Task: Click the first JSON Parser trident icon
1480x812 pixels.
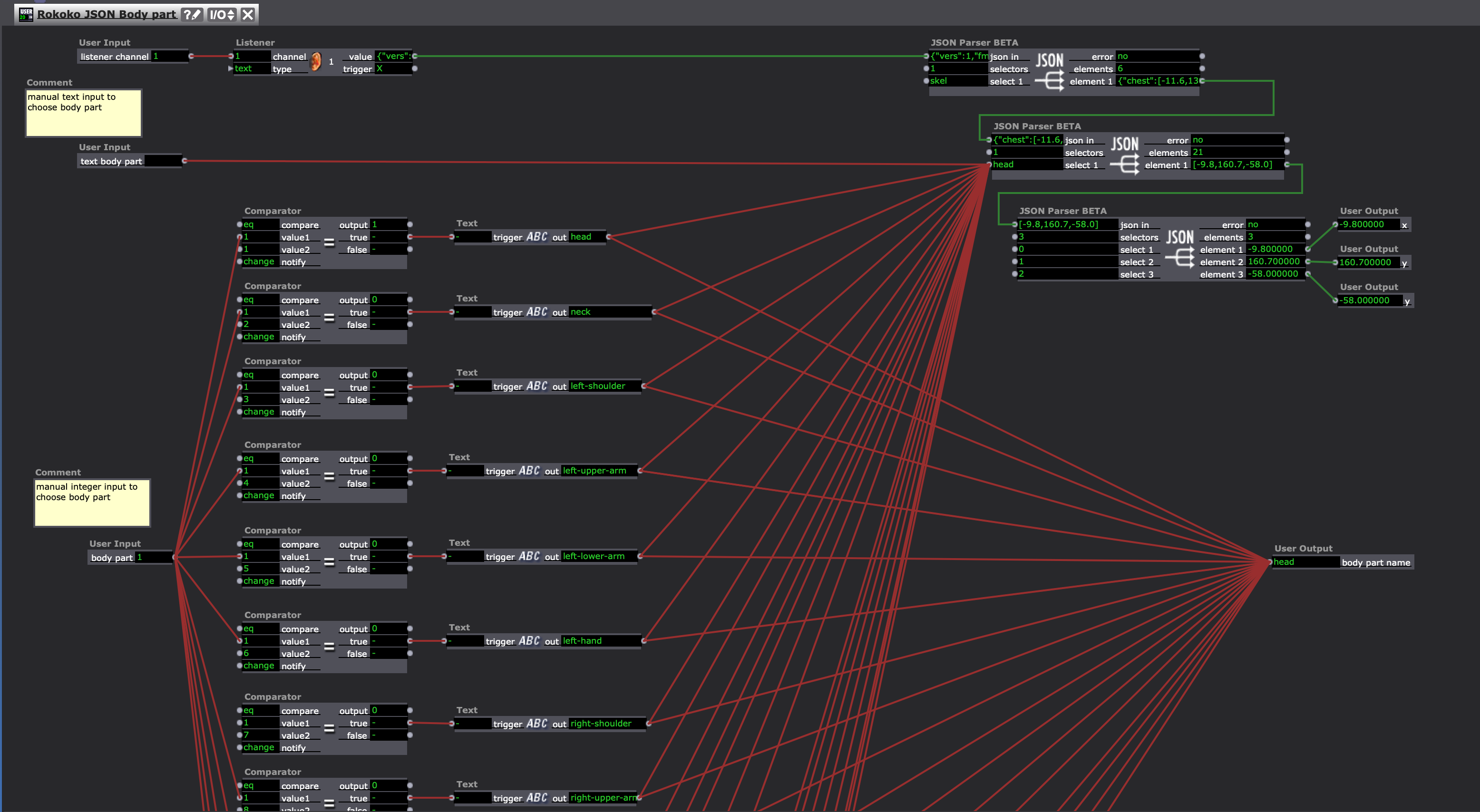Action: (1049, 81)
